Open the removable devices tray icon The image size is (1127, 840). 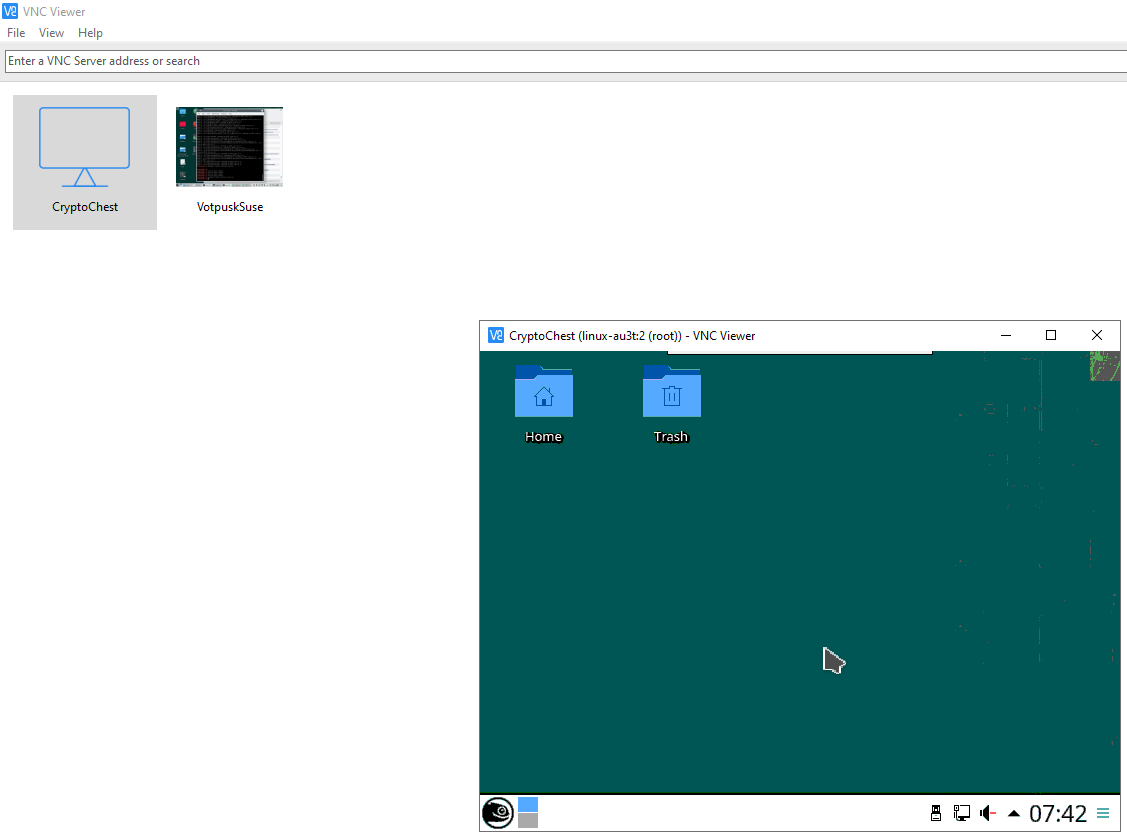pos(936,813)
